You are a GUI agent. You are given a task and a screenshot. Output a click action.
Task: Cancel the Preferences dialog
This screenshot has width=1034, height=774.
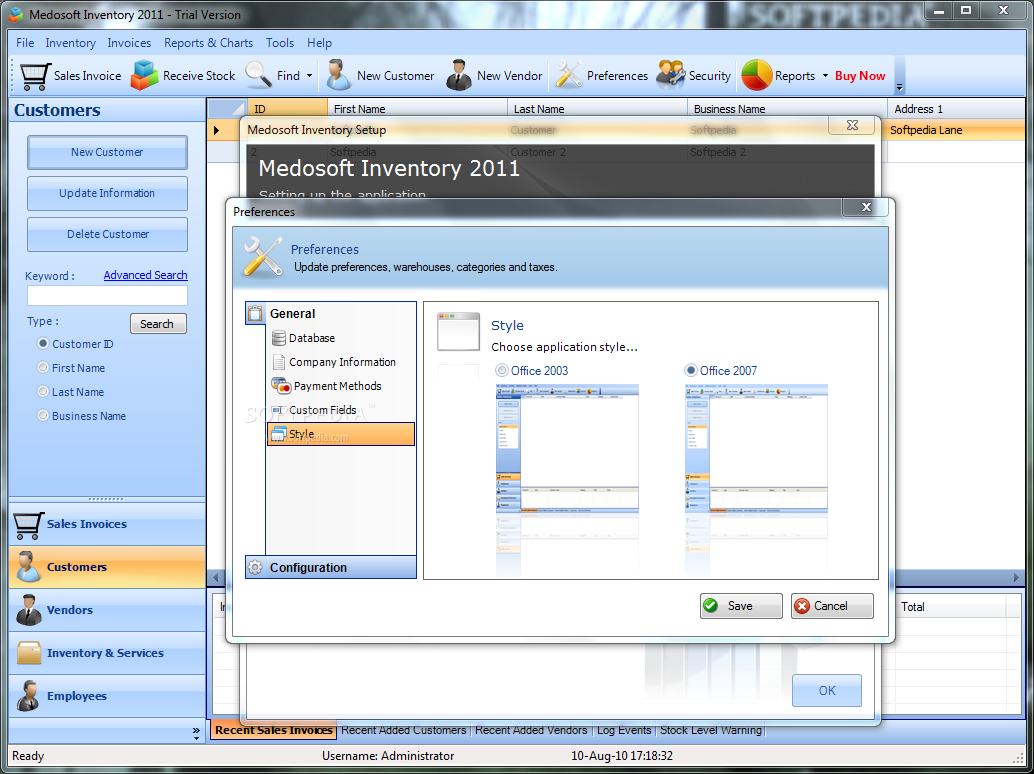[x=832, y=606]
